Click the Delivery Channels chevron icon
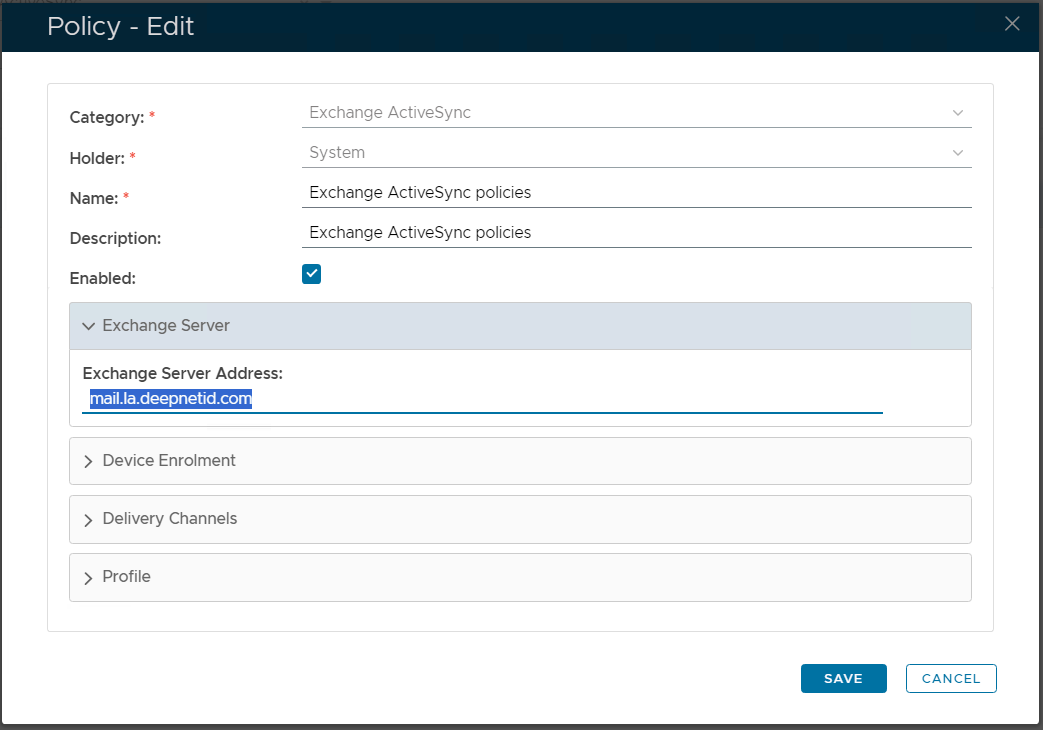Screen dimensions: 1043x730 coord(89,520)
